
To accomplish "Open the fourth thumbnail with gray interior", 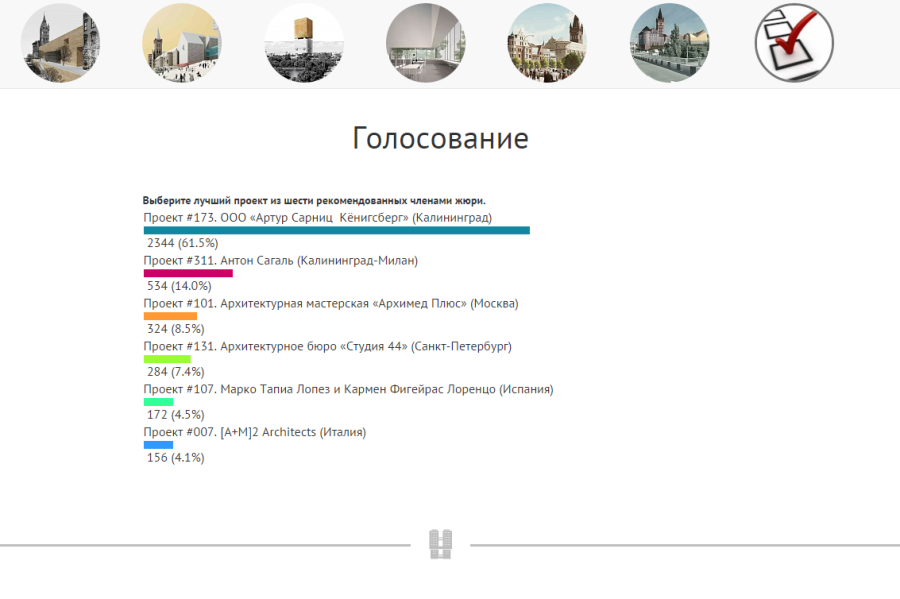I will tap(426, 43).
